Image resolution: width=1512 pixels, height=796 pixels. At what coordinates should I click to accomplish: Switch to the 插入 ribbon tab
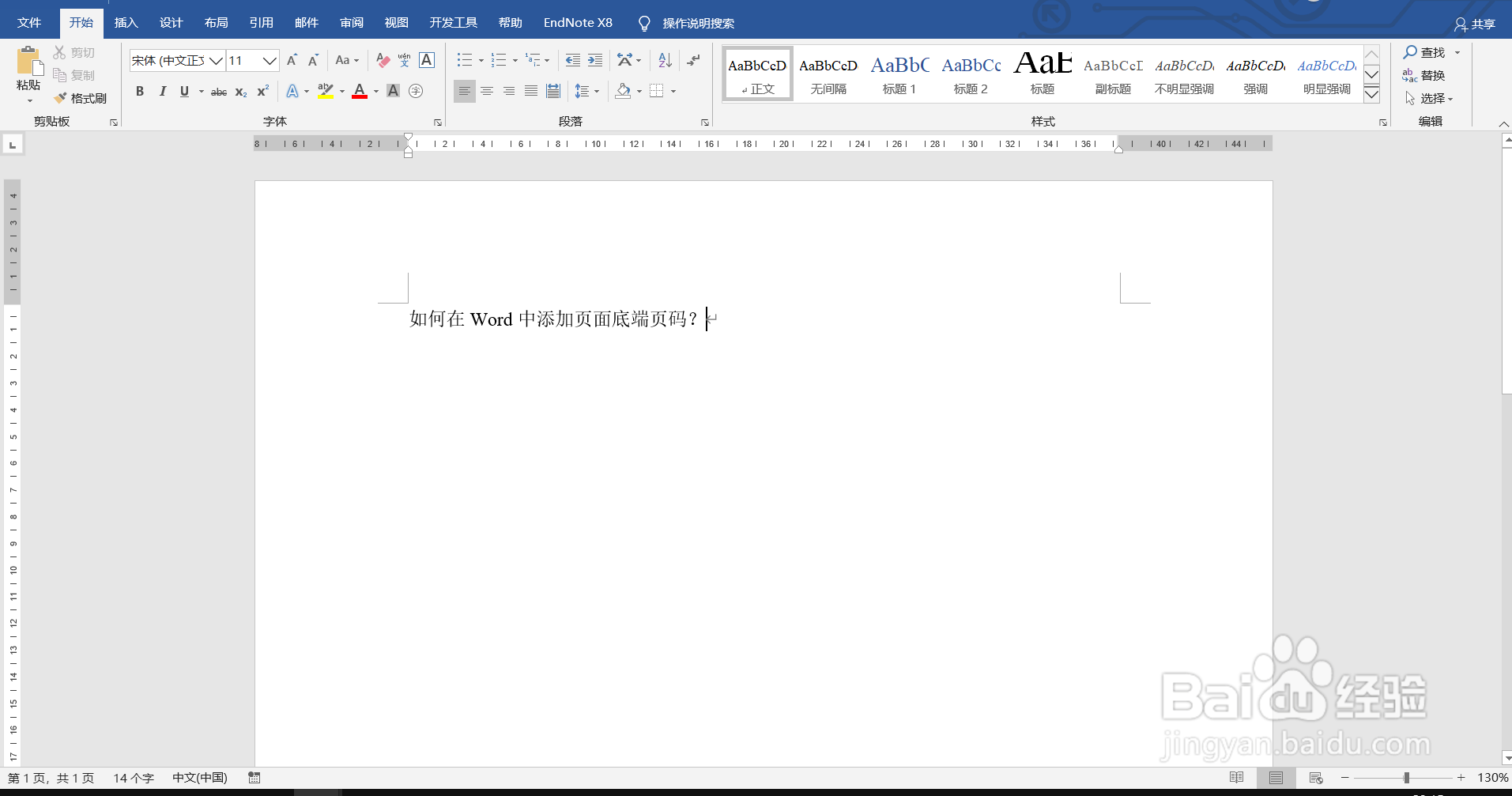tap(126, 22)
